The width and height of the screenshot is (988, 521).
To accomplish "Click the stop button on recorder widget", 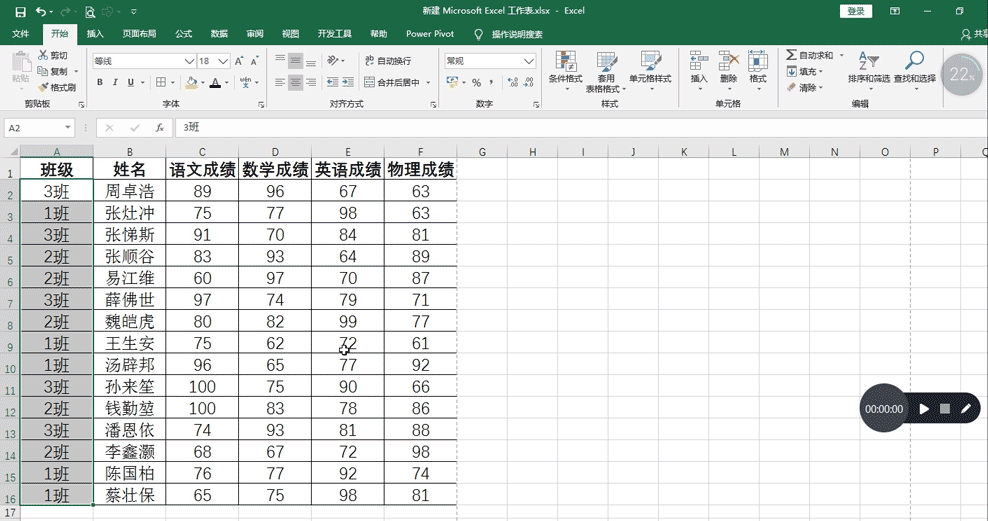I will click(x=945, y=409).
